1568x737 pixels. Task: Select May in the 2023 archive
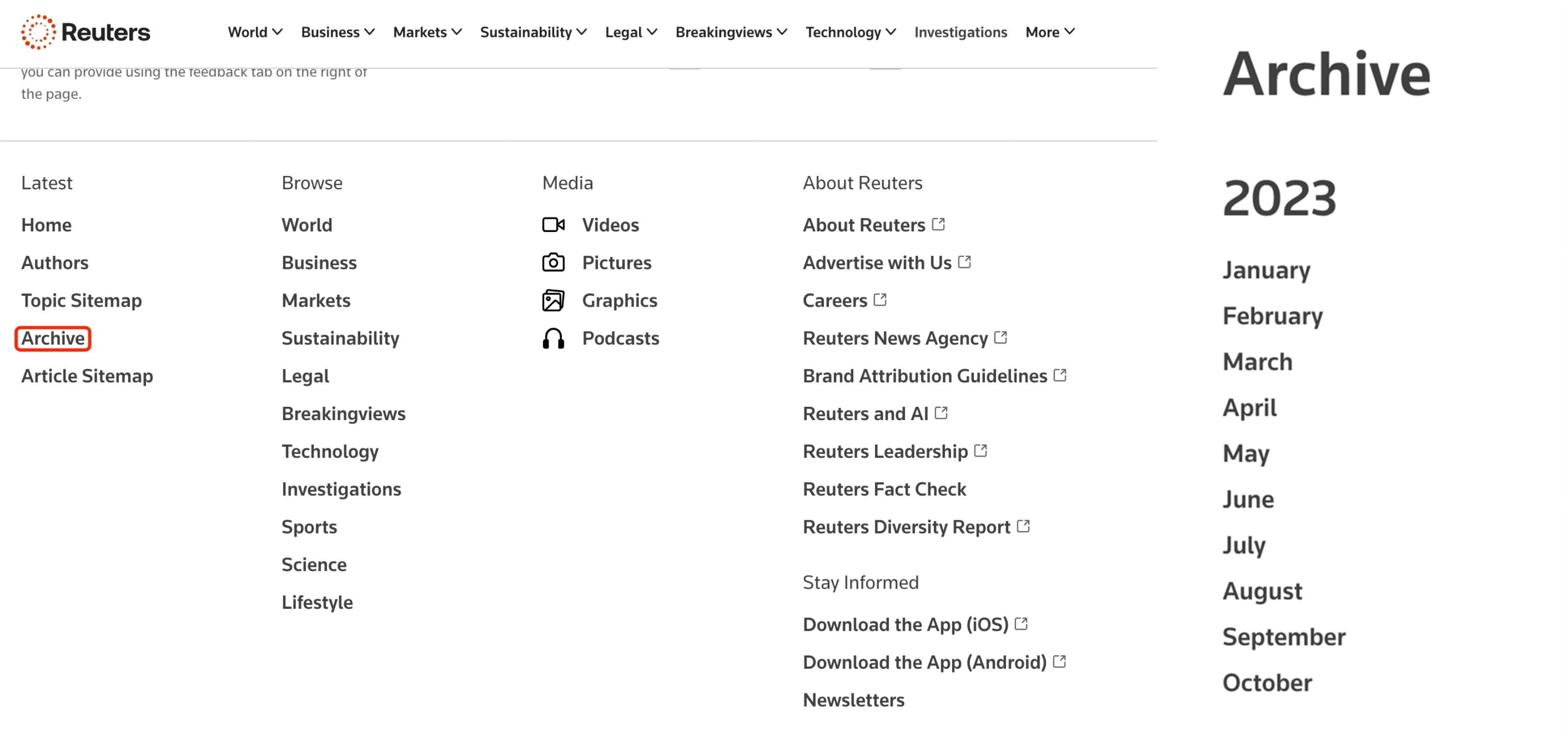[x=1246, y=454]
